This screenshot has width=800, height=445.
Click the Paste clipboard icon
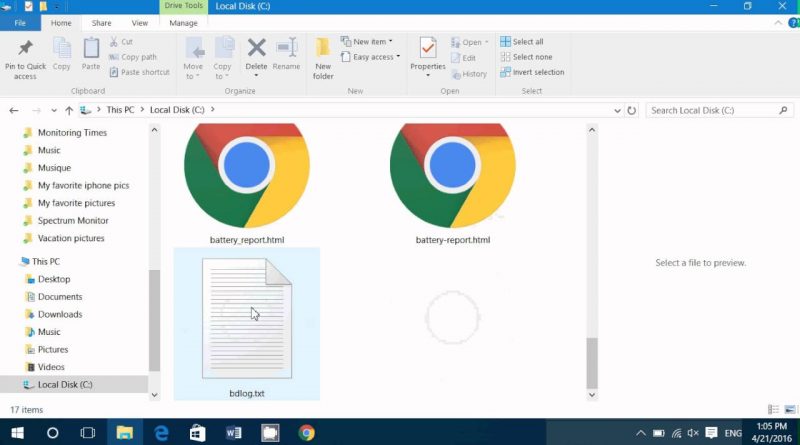coord(91,50)
